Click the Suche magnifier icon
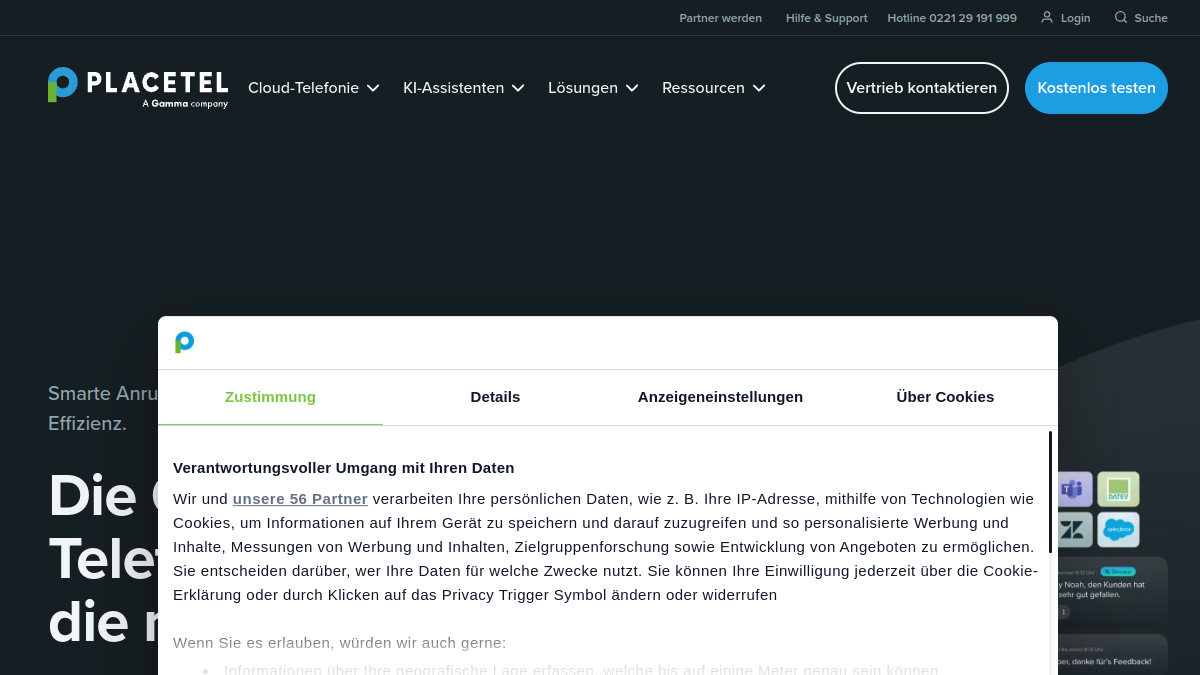 tap(1121, 17)
